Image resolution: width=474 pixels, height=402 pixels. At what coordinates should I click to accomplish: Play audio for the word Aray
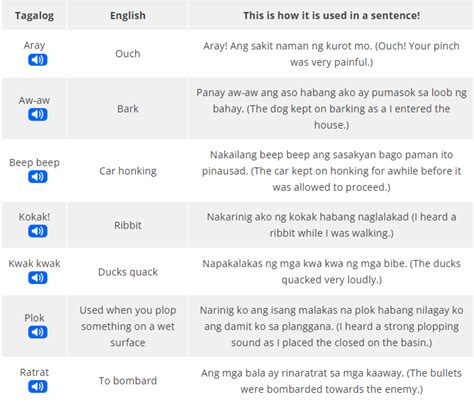click(x=38, y=60)
